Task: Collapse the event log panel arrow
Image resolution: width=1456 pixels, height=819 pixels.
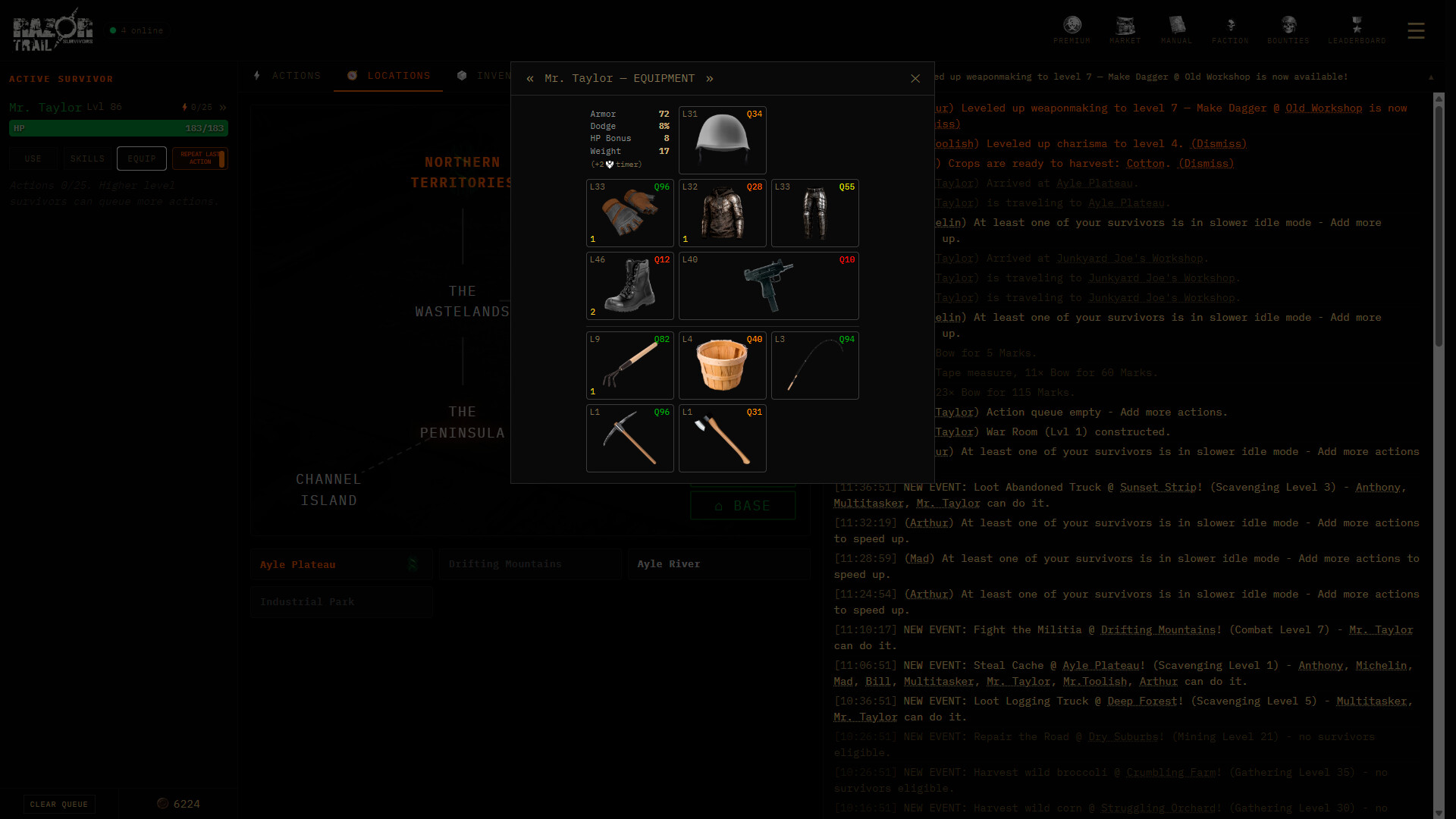Action: click(x=1431, y=77)
